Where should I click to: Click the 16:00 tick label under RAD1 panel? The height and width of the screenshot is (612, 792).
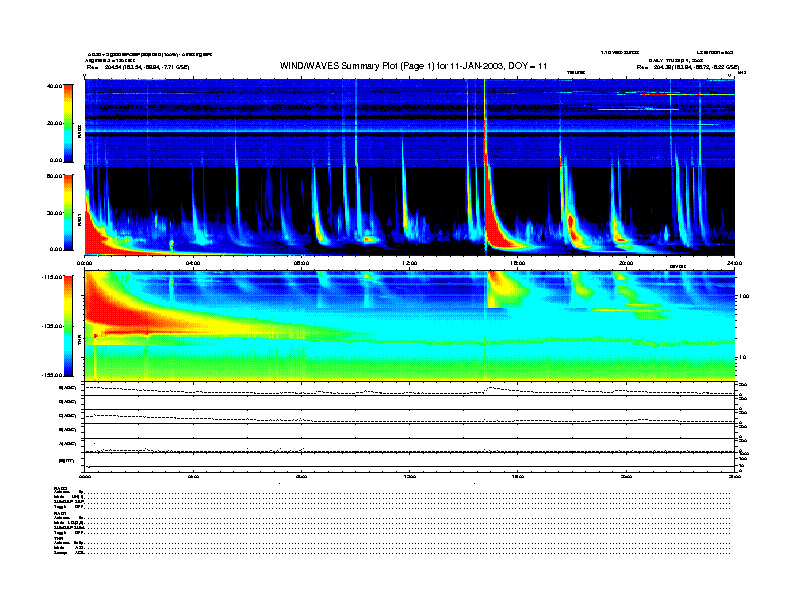point(518,263)
